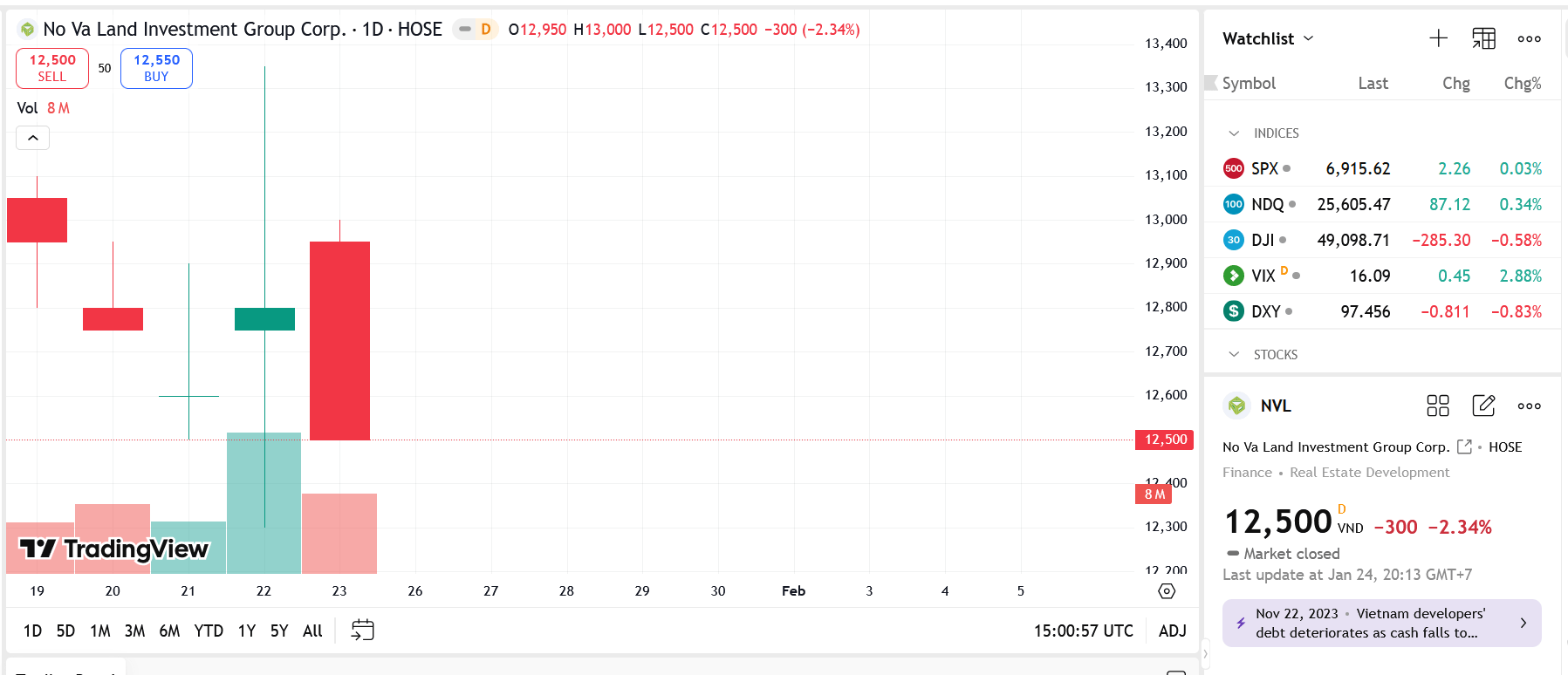Image resolution: width=1568 pixels, height=675 pixels.
Task: Select the 1M time range
Action: 100,631
